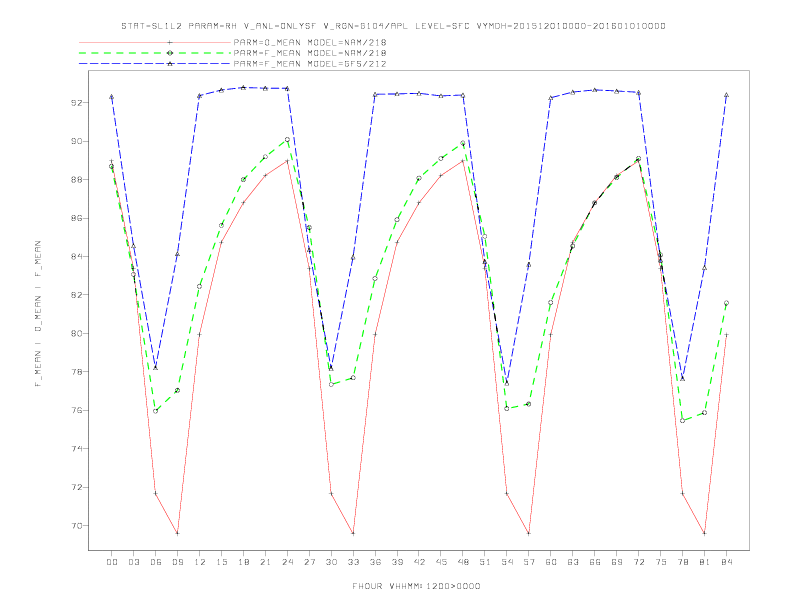Image resolution: width=792 pixels, height=612 pixels.
Task: Click x-axis tick label 06
Action: [156, 562]
